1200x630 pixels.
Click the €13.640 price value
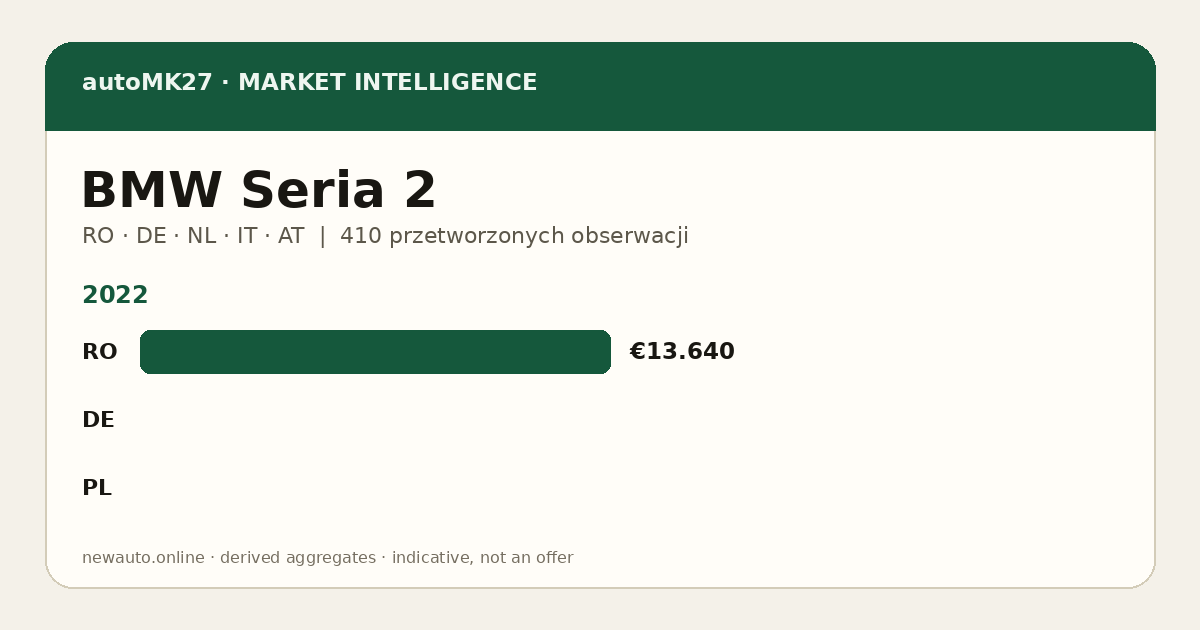click(682, 352)
